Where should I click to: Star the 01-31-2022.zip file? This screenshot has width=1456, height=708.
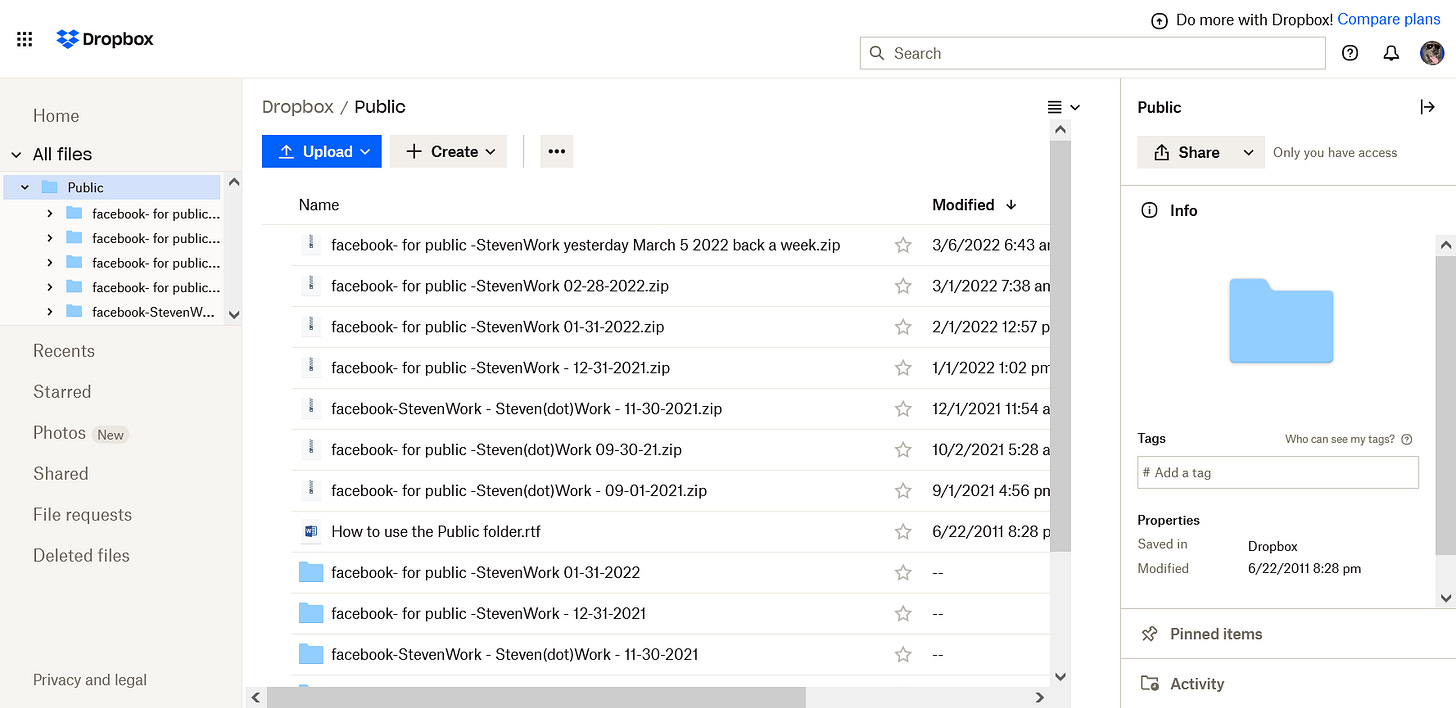point(903,327)
